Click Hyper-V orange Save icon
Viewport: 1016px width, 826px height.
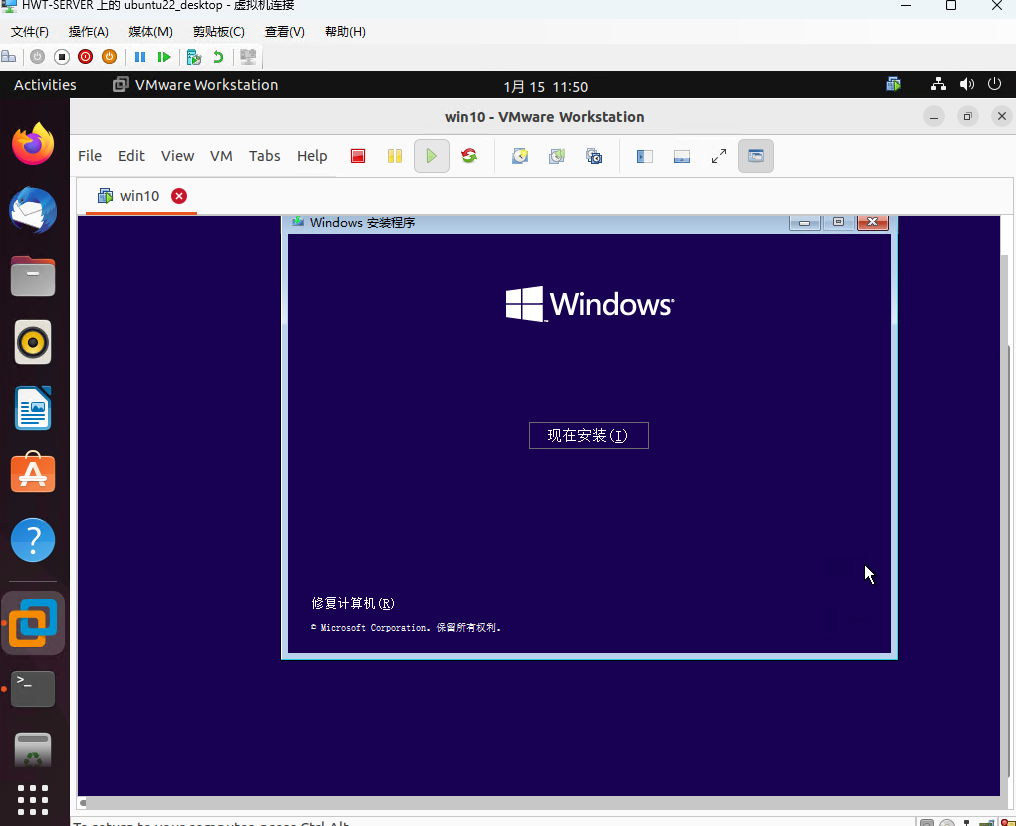(110, 57)
